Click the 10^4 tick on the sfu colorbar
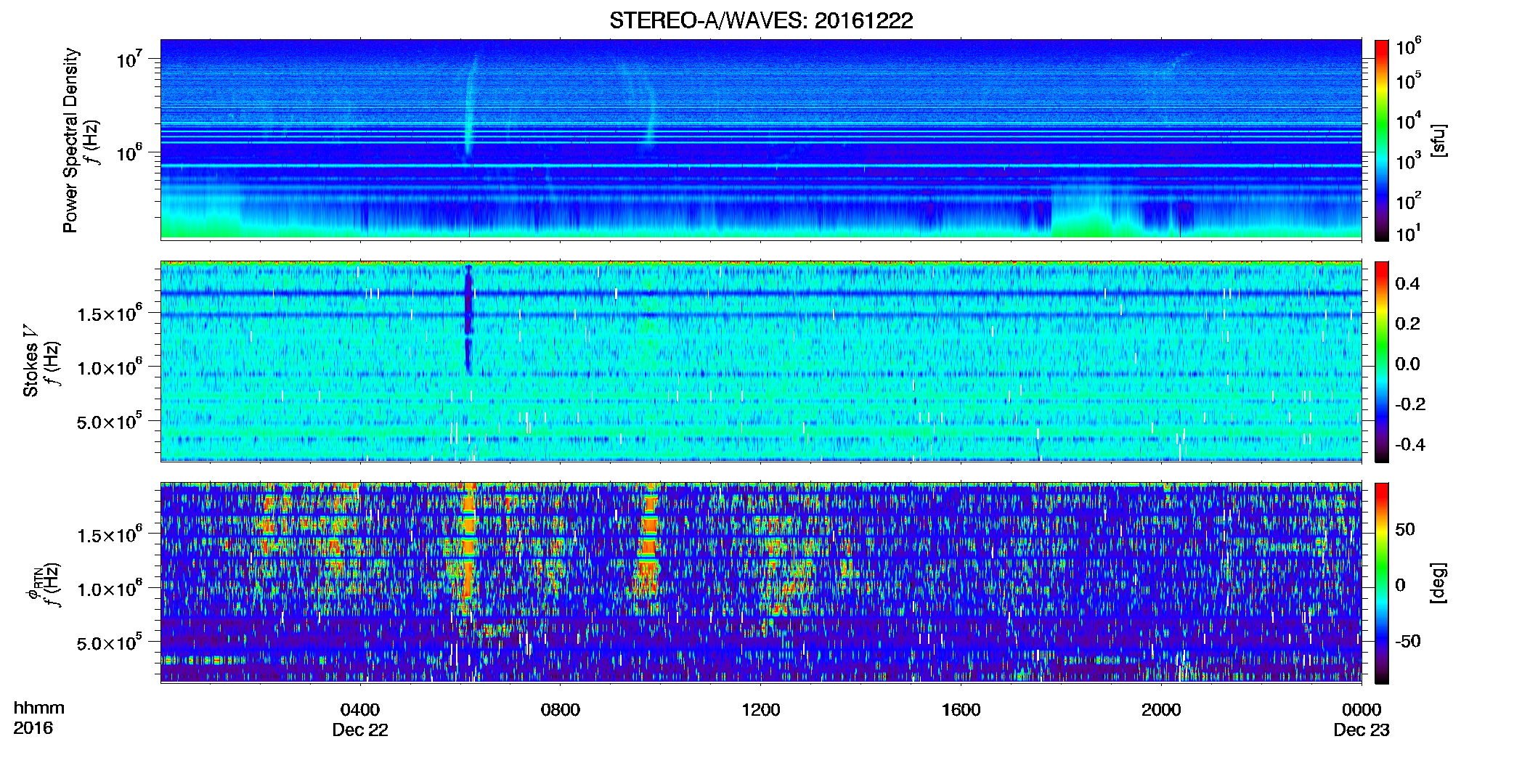Image resolution: width=1522 pixels, height=784 pixels. tap(1409, 121)
